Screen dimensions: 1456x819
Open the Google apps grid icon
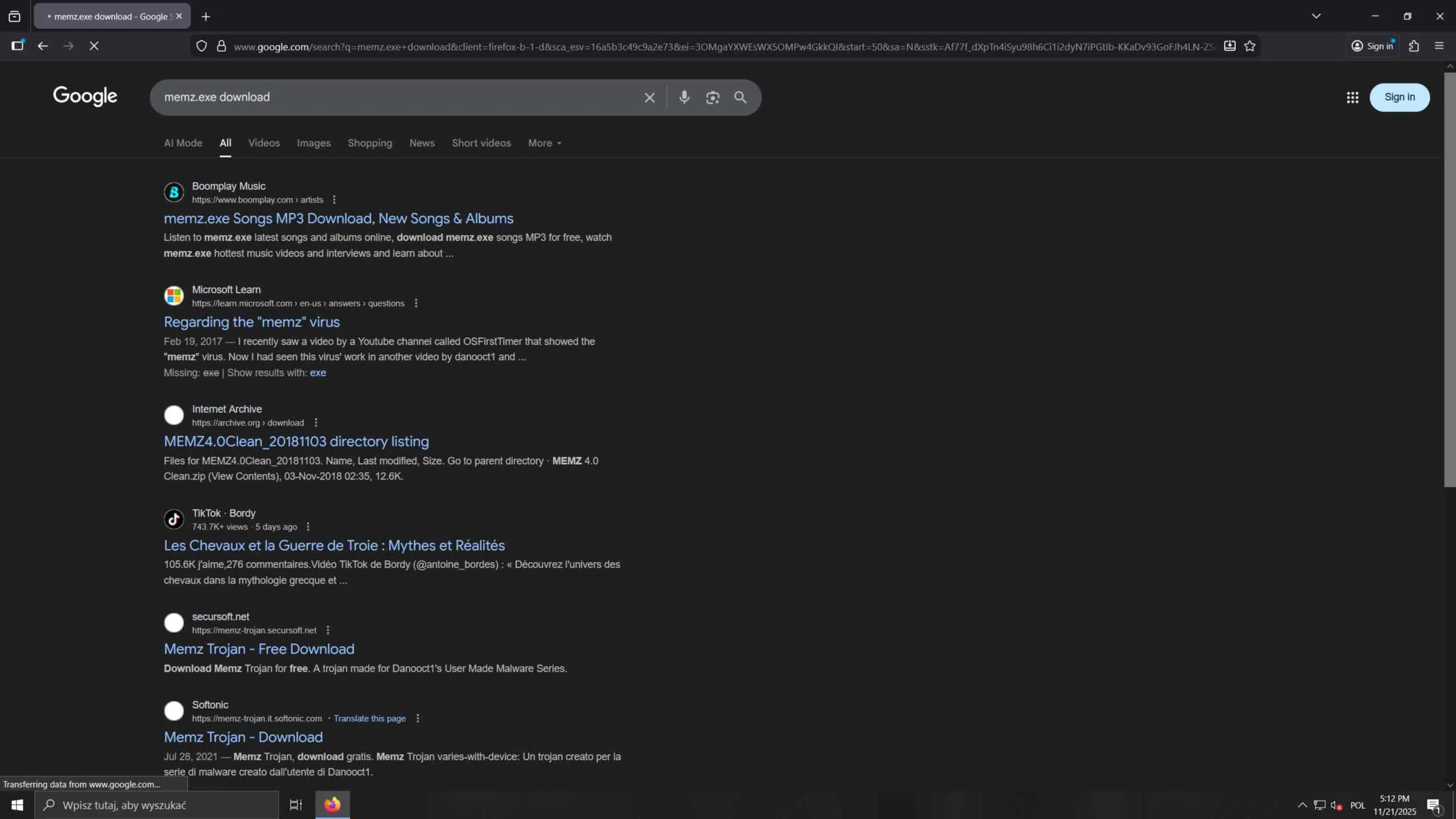pyautogui.click(x=1352, y=97)
